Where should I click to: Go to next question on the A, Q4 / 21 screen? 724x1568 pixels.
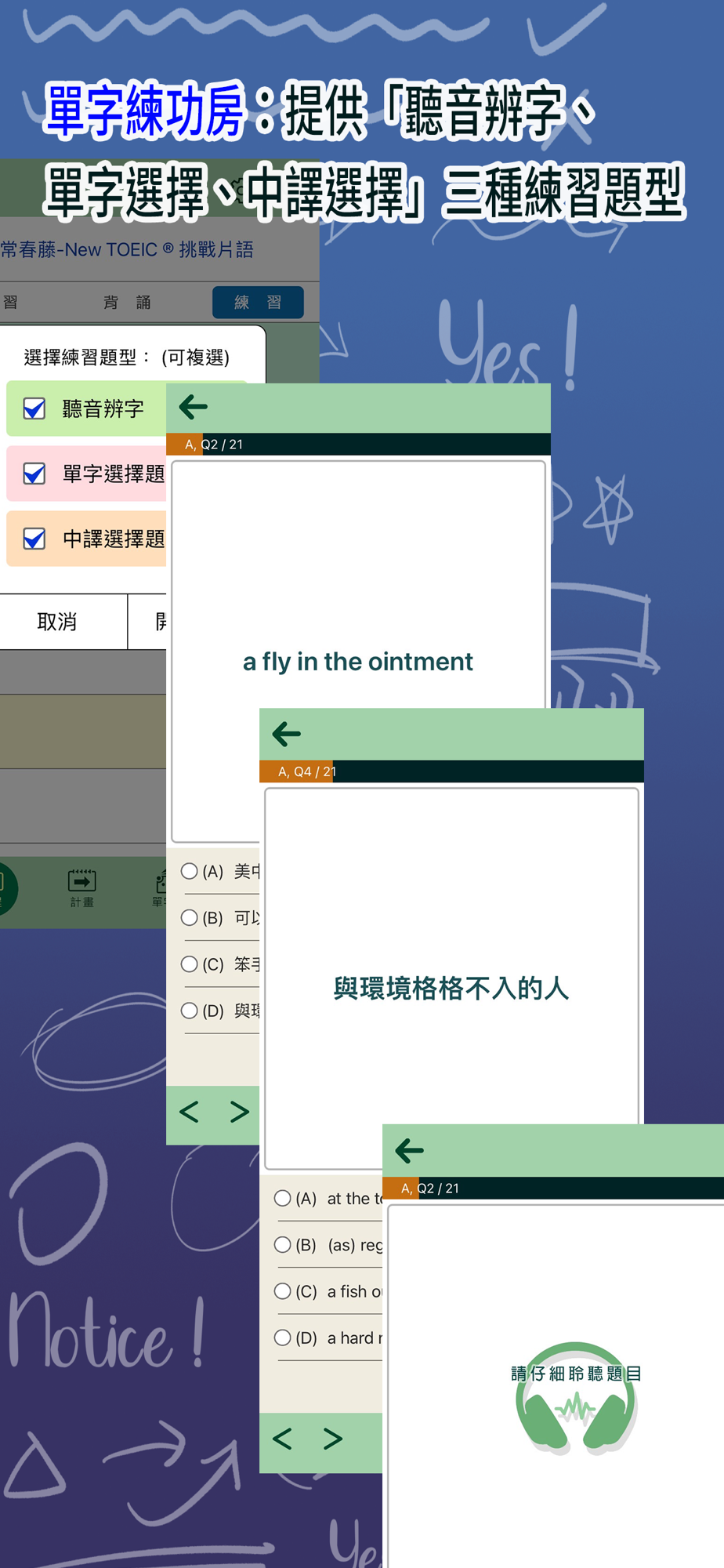click(x=333, y=1439)
